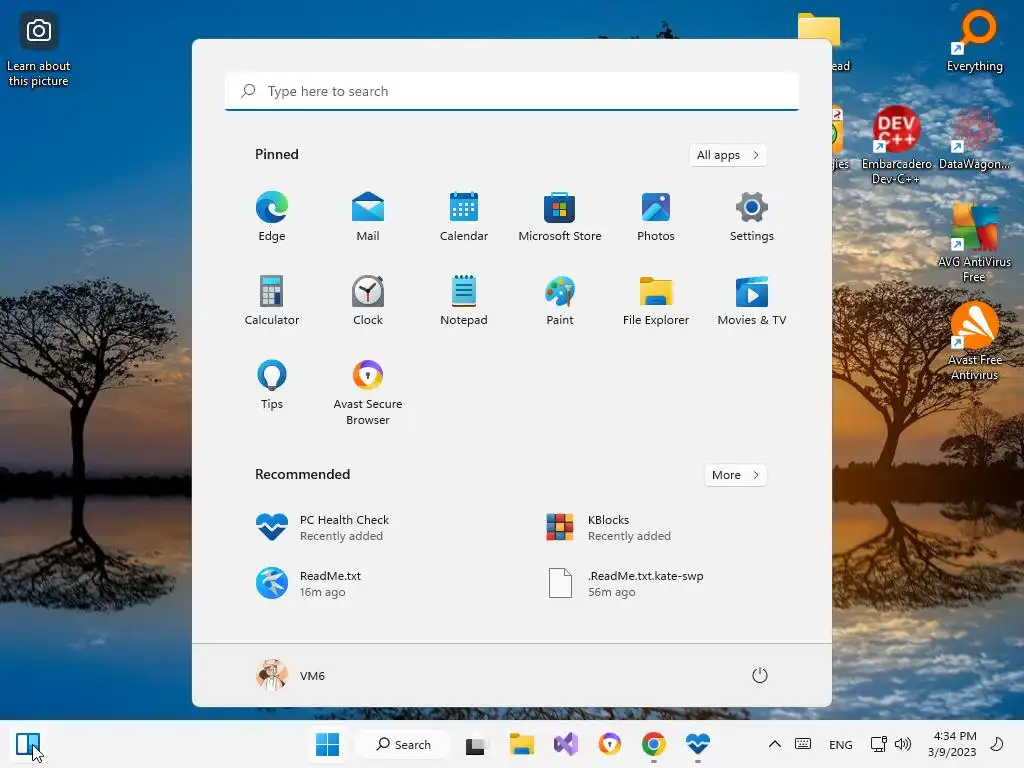Launch Avast Secure Browser from pinned
1024x768 pixels.
coord(368,392)
